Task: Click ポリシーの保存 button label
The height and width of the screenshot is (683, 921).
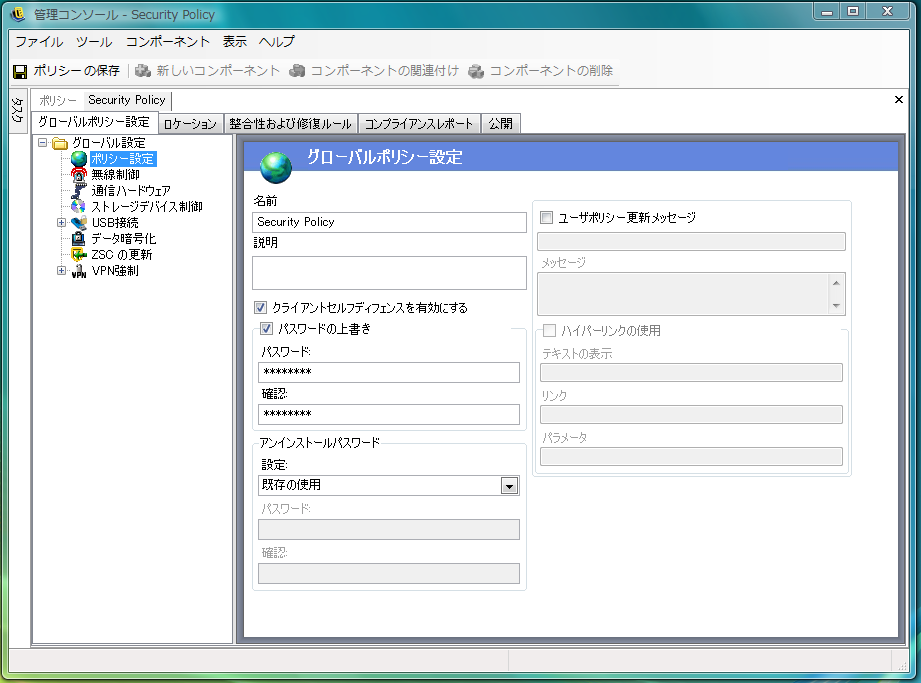Action: coord(76,71)
